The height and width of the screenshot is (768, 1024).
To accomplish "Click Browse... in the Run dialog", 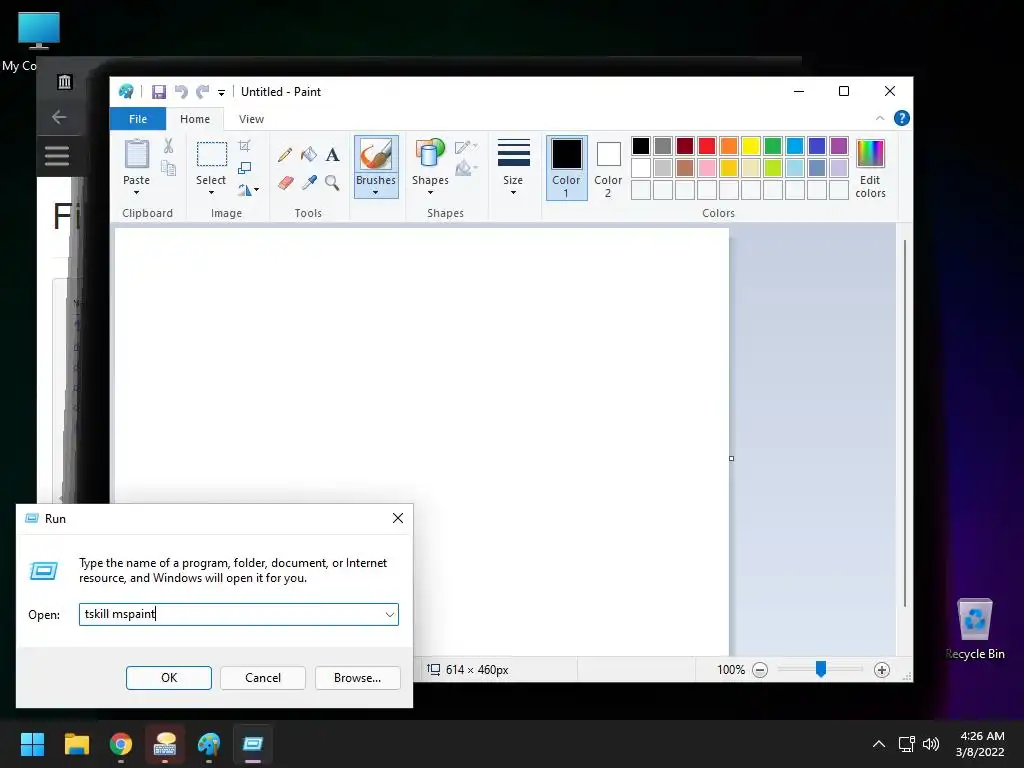I will 357,678.
